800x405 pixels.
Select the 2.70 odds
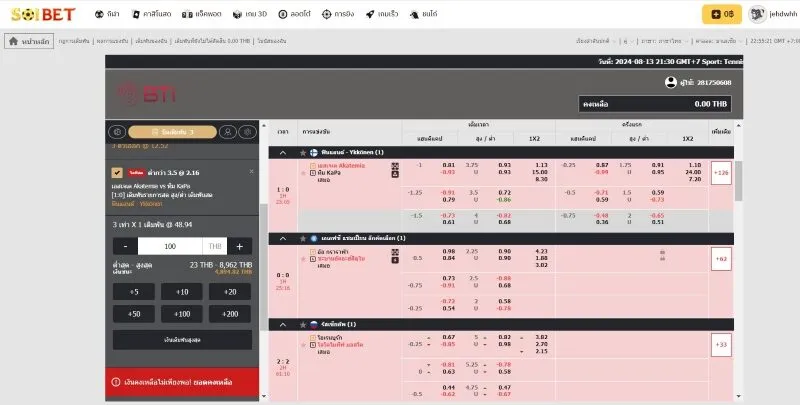541,345
